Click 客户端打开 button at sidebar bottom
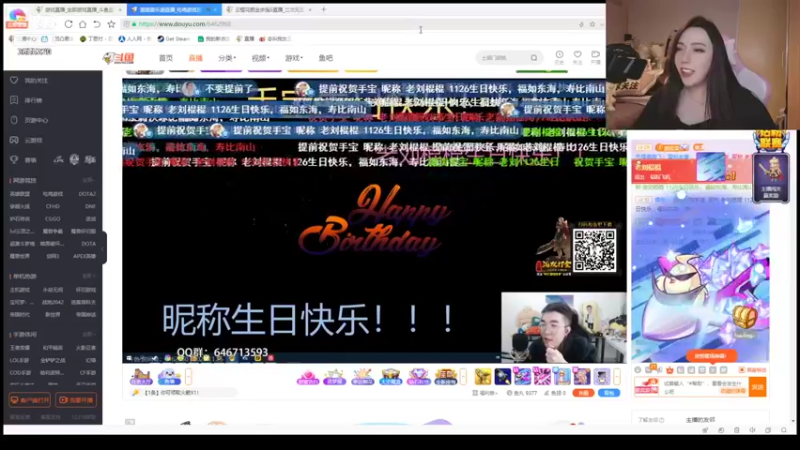Screen dimensions: 800x450 point(30,400)
